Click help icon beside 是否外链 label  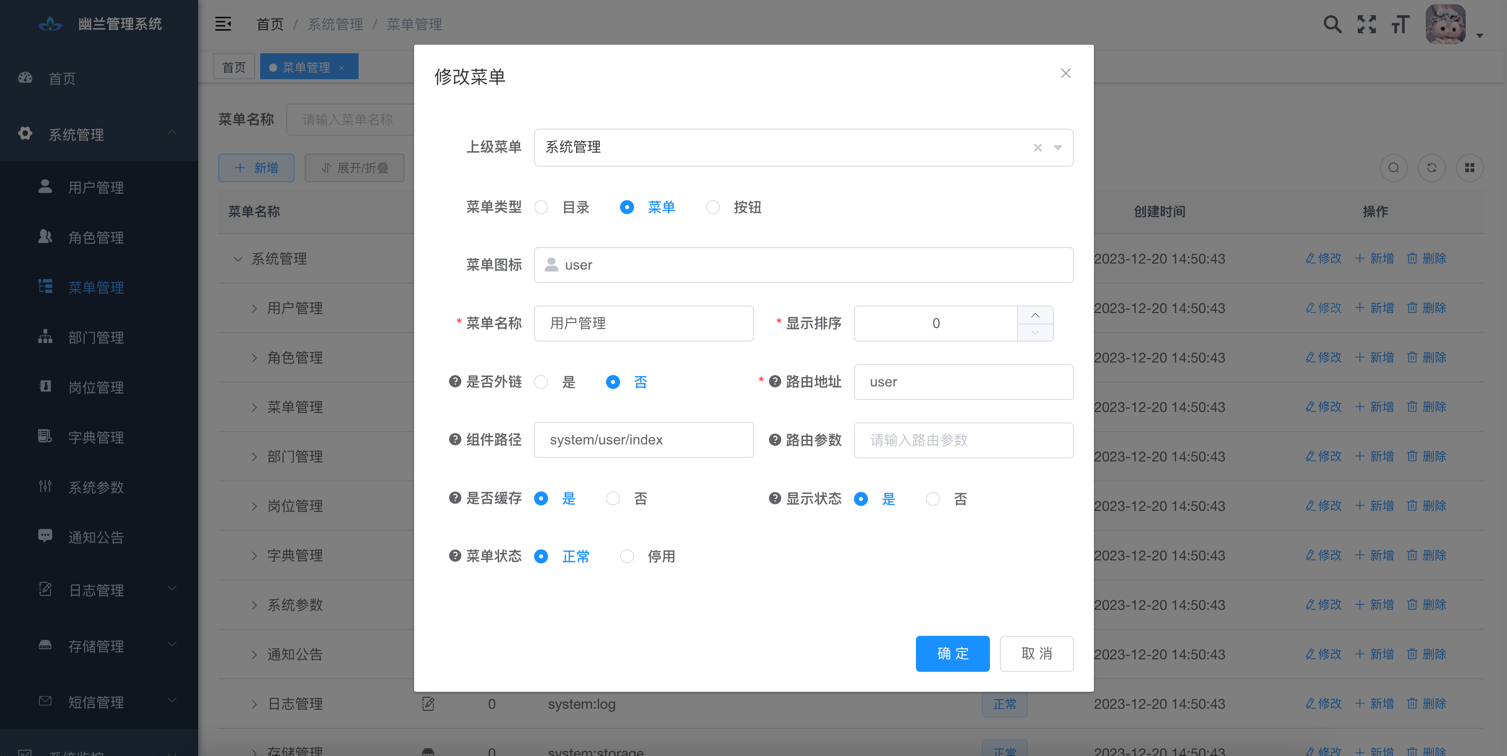click(x=455, y=382)
